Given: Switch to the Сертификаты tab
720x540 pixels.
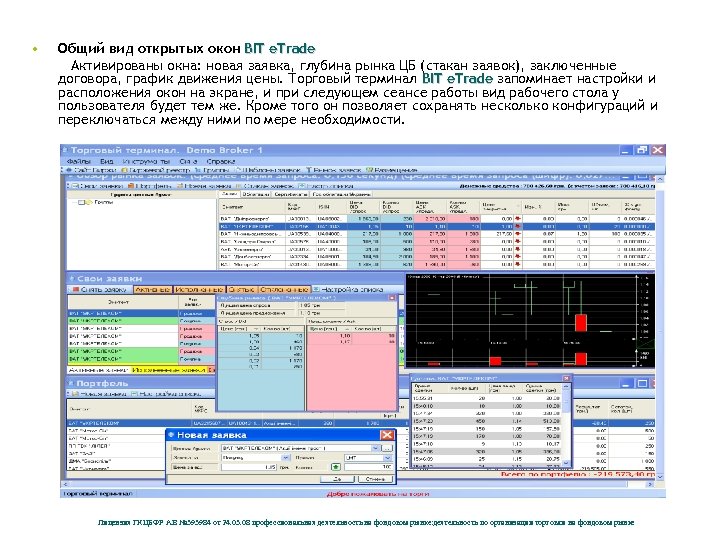Looking at the screenshot, I should (x=291, y=194).
